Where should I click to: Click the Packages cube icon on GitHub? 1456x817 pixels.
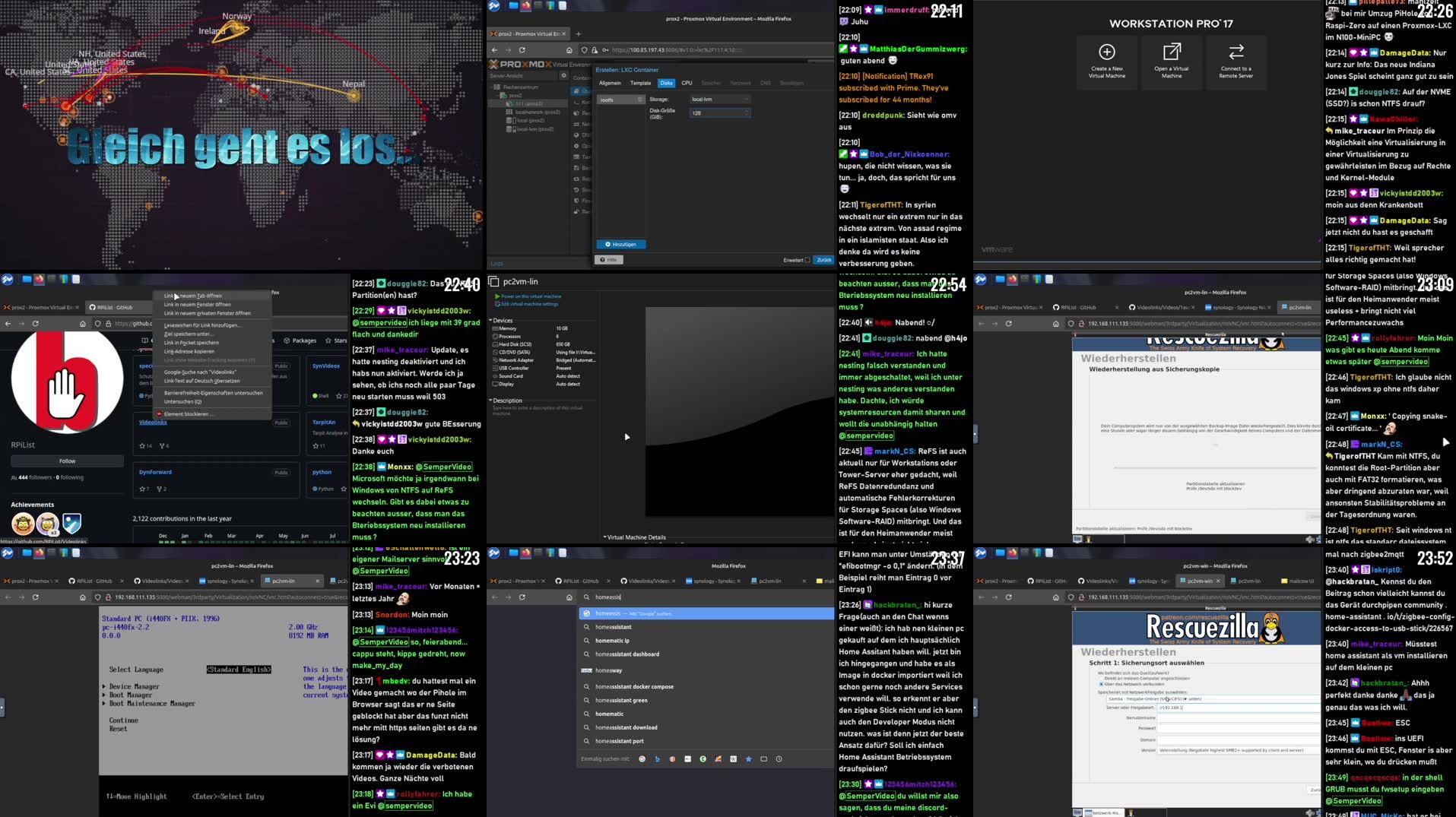tap(287, 340)
